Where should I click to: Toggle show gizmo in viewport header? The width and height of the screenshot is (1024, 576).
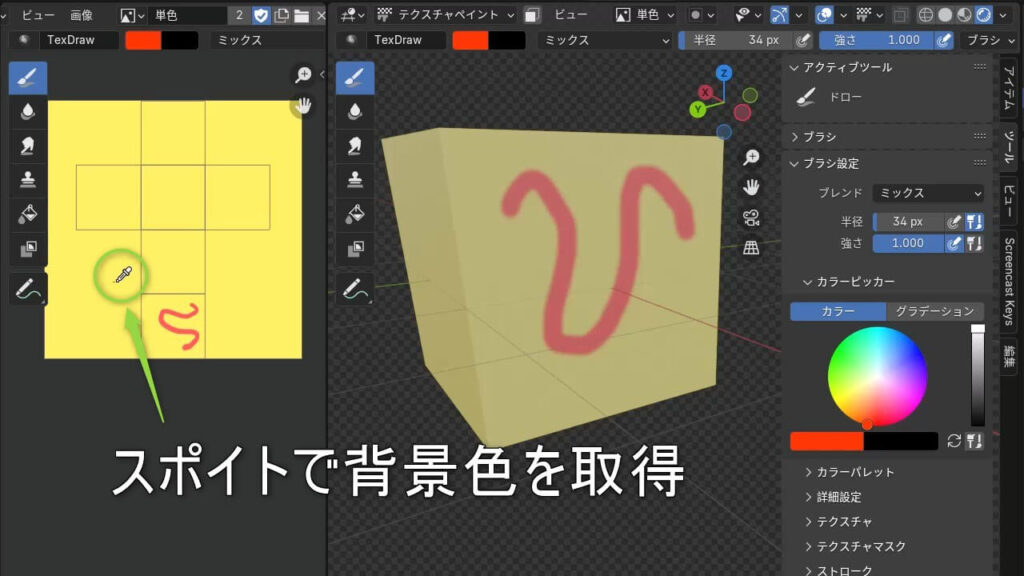(779, 14)
